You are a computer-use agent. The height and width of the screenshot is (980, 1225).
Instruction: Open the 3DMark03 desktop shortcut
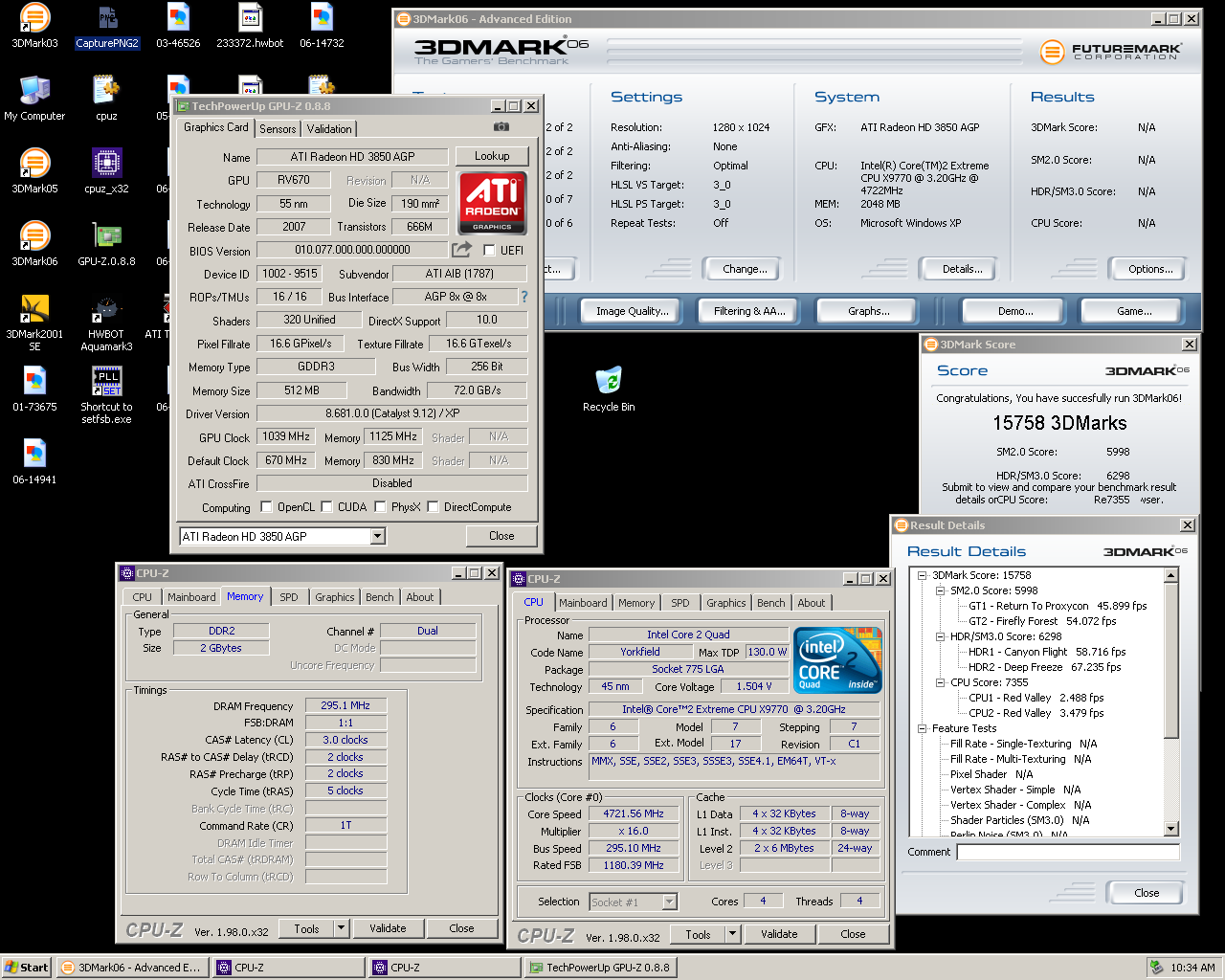34,26
